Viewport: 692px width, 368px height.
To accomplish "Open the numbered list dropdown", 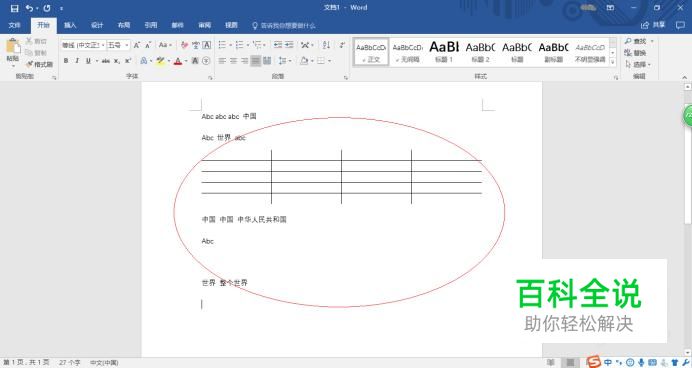I will [x=248, y=45].
